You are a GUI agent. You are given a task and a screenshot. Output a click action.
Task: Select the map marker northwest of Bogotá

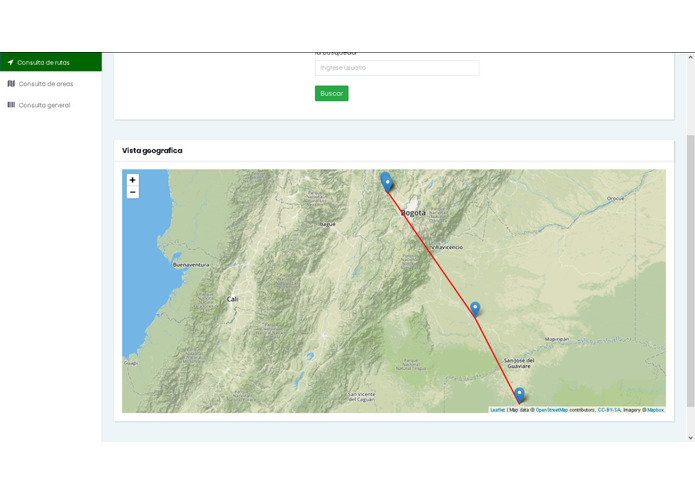tap(387, 183)
